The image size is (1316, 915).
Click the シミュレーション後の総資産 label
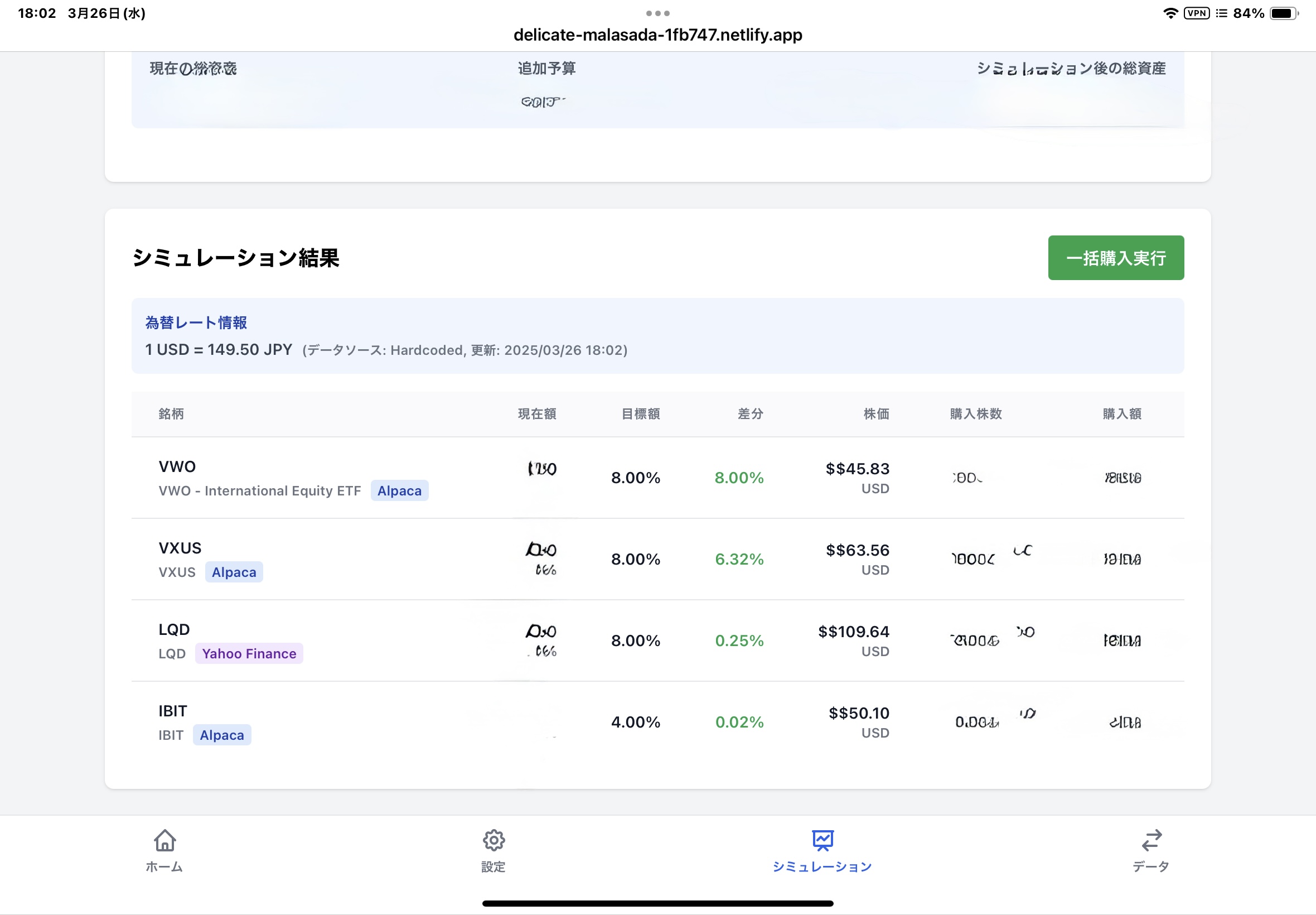coord(1071,68)
